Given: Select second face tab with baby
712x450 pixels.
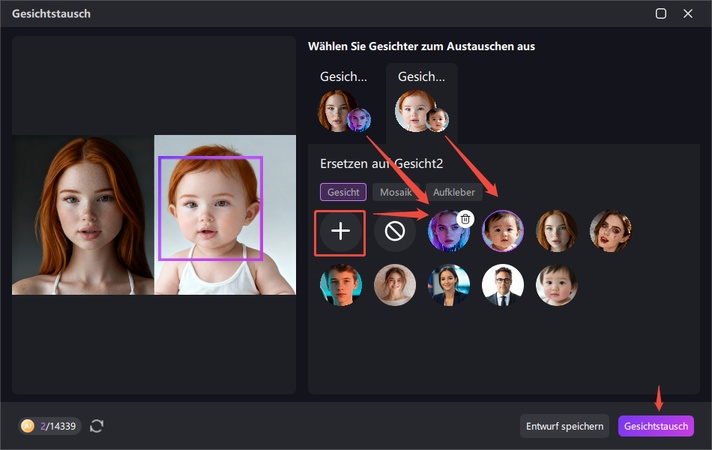Looking at the screenshot, I should (x=422, y=104).
